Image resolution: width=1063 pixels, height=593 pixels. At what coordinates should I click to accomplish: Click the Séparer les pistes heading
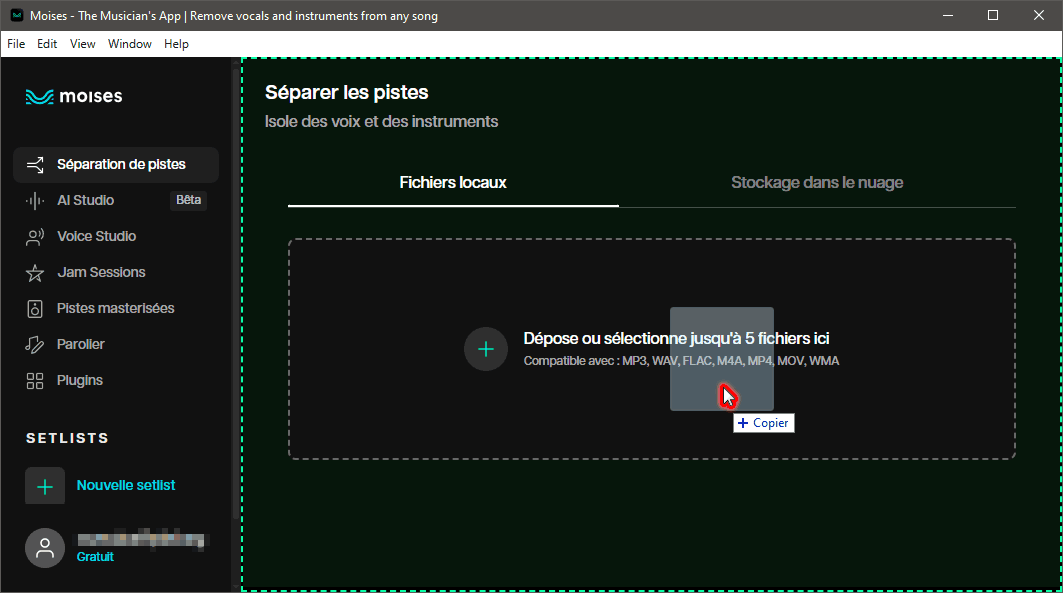[346, 92]
